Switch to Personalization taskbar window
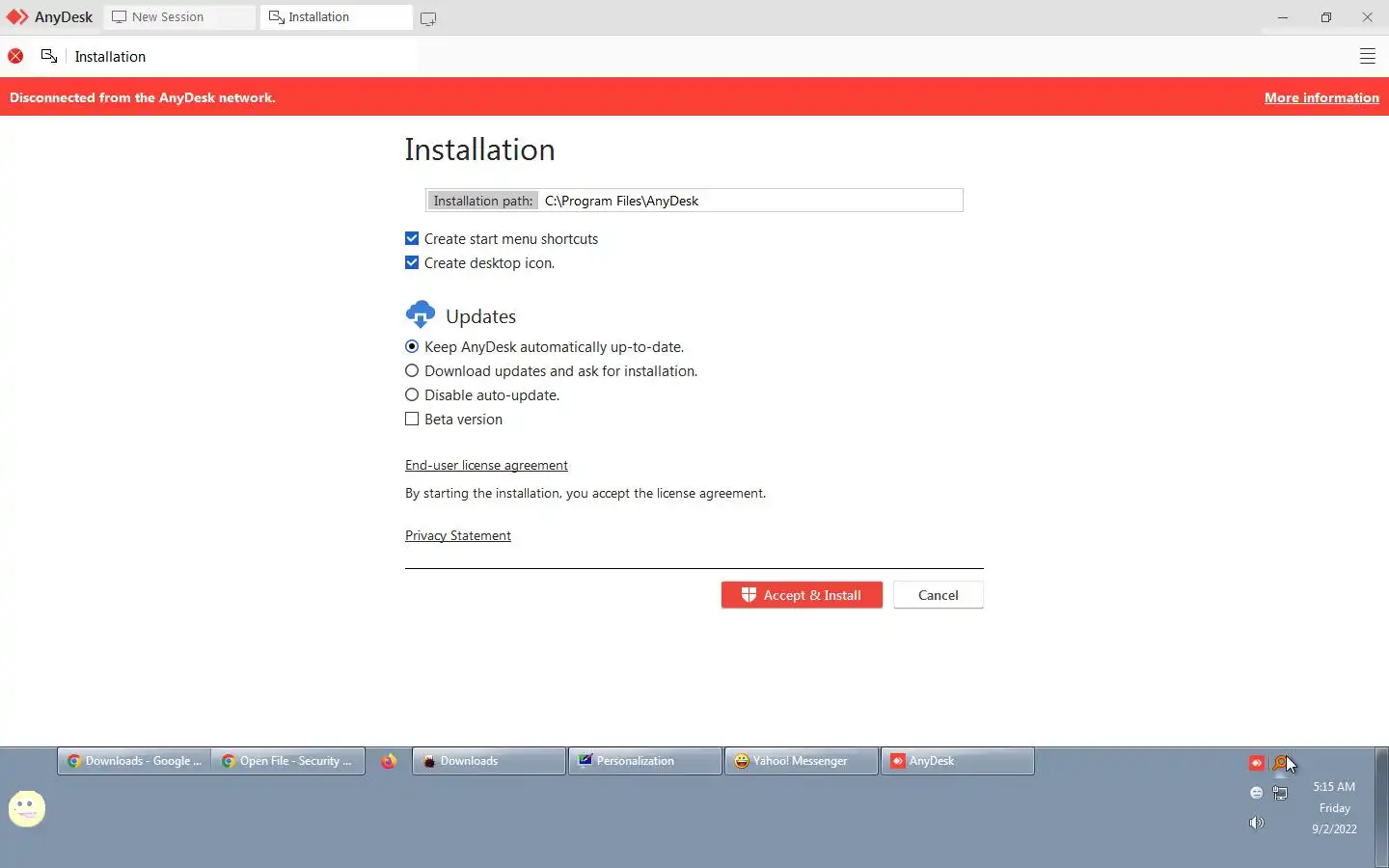Screen dimensions: 1389x868 click(645, 761)
